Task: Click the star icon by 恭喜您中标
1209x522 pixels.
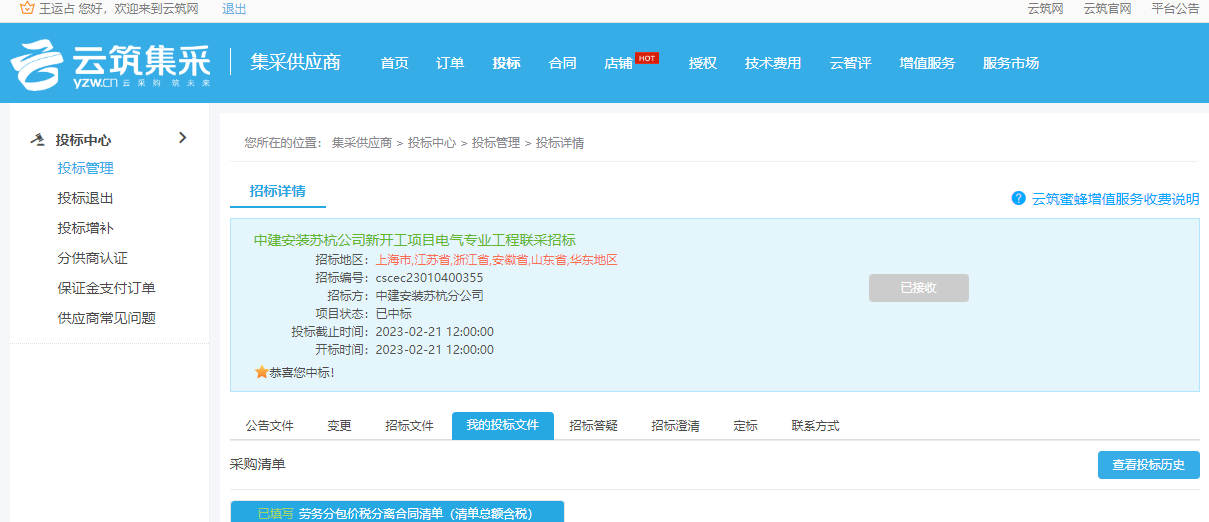Action: click(x=262, y=372)
